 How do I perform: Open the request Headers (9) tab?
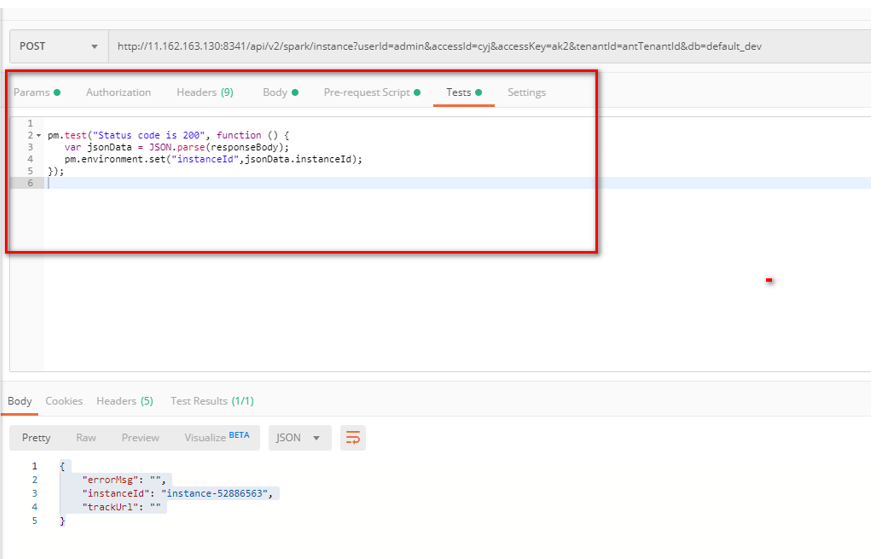[x=205, y=92]
